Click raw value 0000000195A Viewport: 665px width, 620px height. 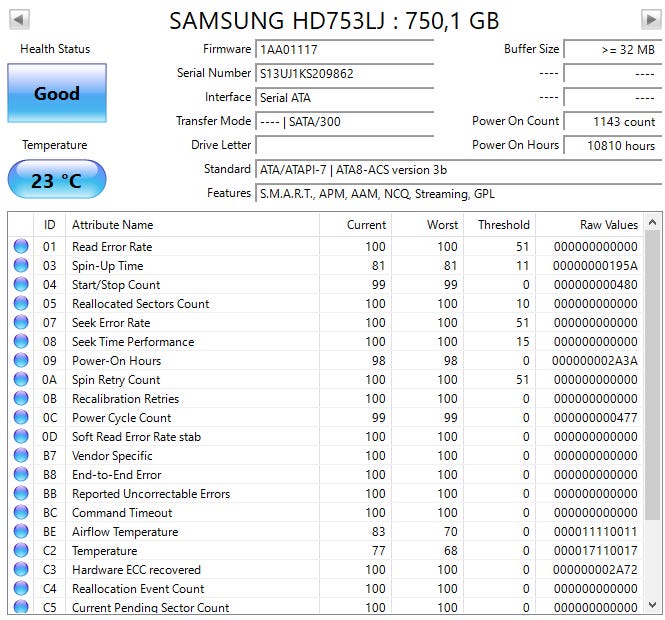pos(595,265)
